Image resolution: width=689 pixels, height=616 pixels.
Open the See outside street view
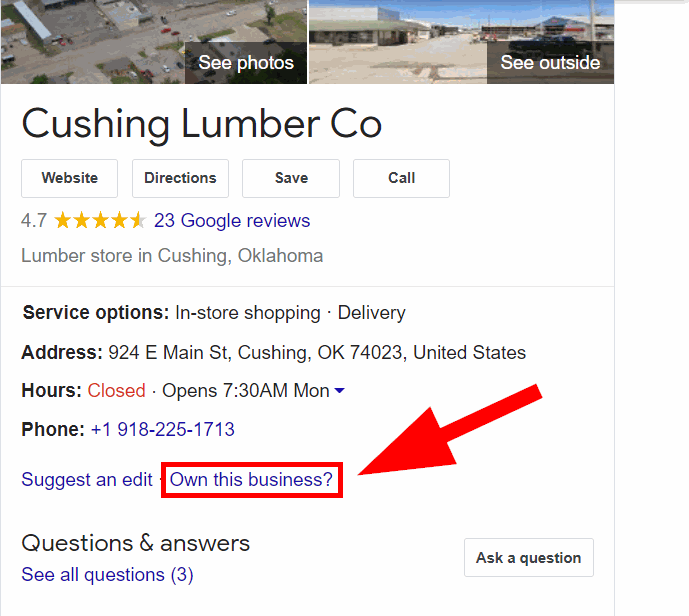click(x=461, y=42)
